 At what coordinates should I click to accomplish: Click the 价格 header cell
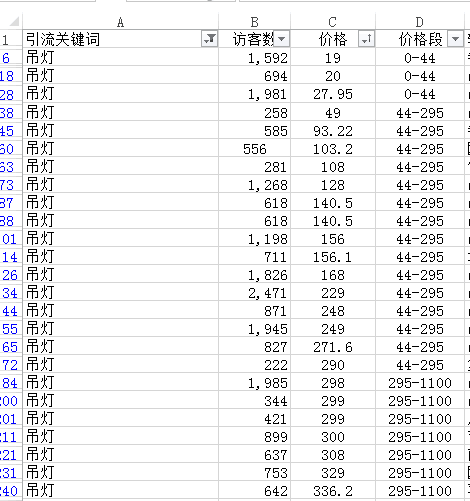click(333, 39)
